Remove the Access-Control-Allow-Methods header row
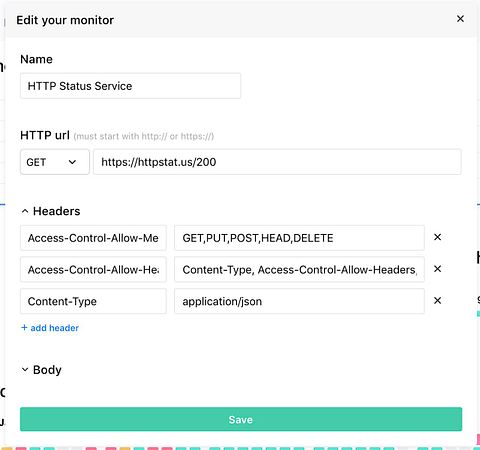Viewport: 480px width, 450px height. 438,237
